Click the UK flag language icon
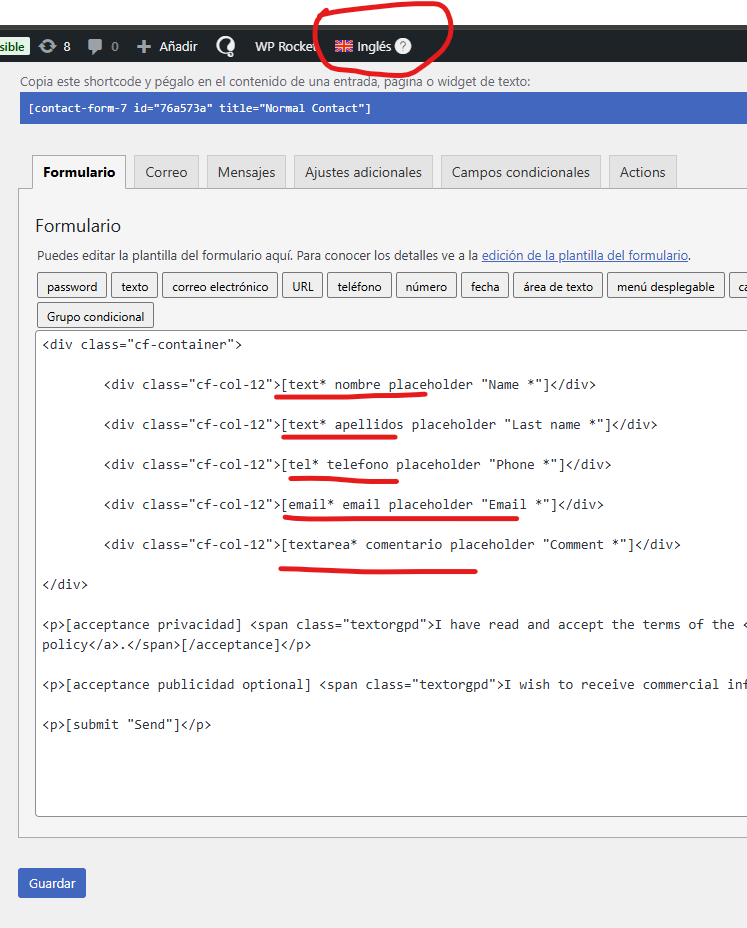 coord(344,46)
